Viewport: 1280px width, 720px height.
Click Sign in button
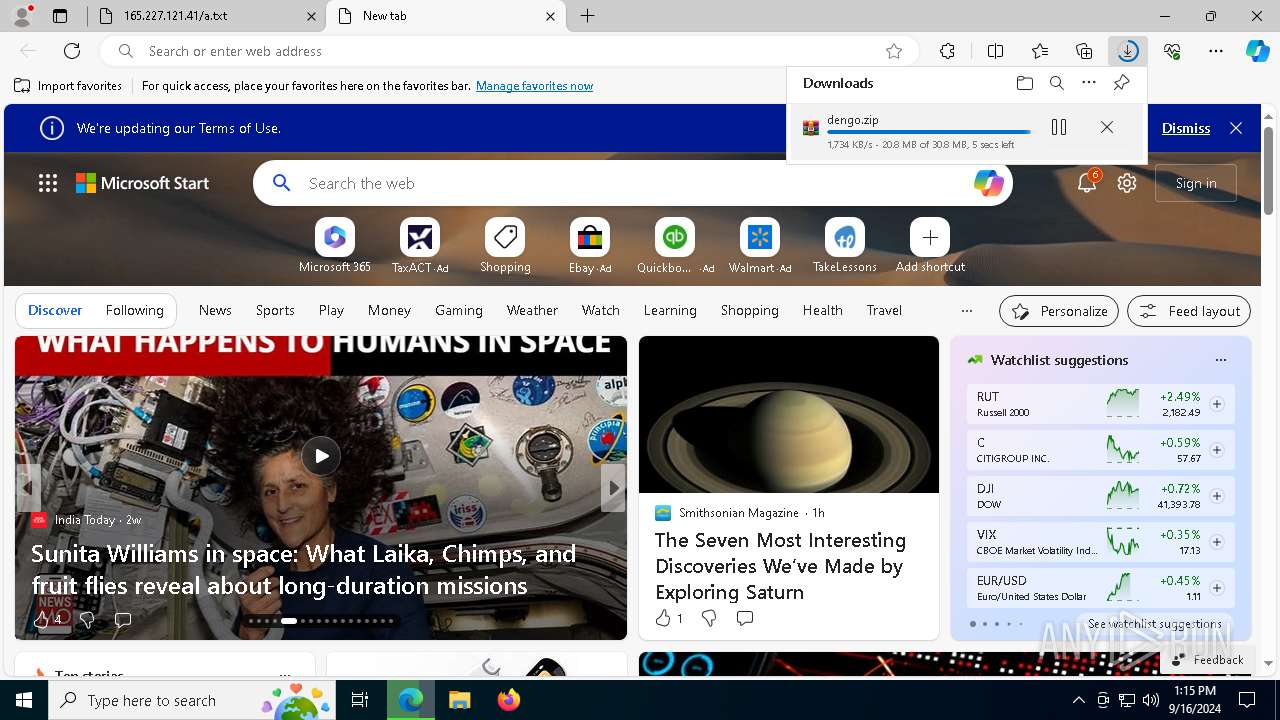pyautogui.click(x=1196, y=183)
